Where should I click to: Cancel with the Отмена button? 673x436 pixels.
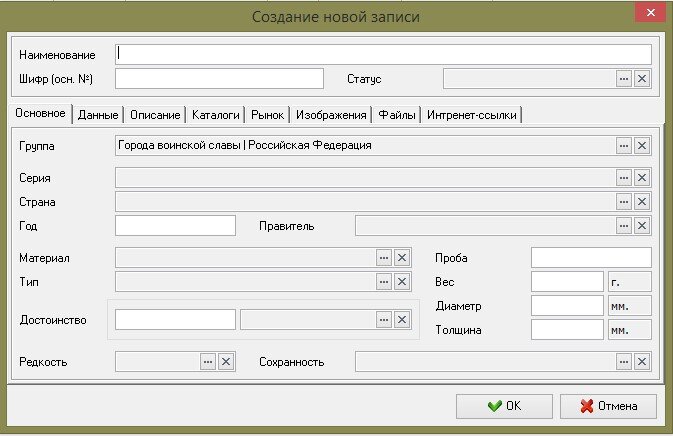click(608, 406)
